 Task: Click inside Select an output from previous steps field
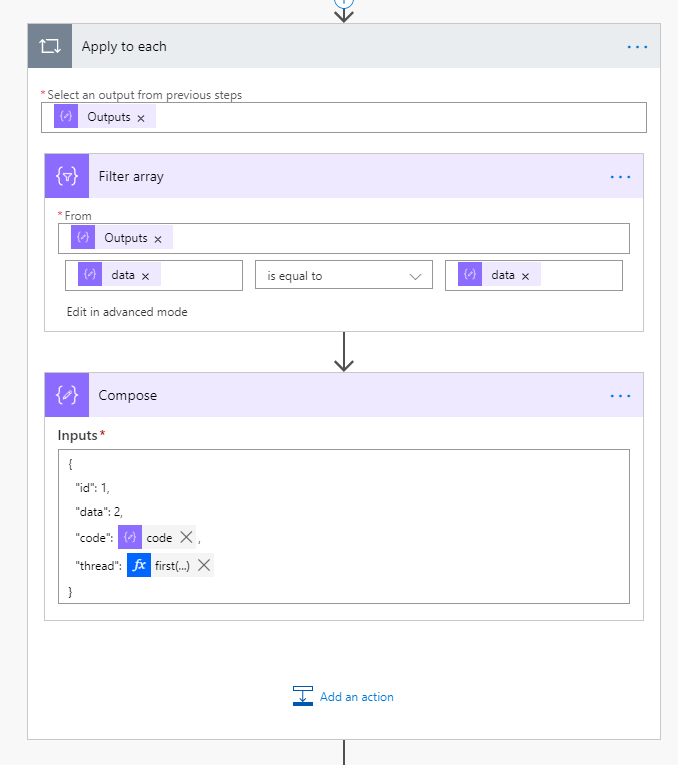click(x=344, y=118)
